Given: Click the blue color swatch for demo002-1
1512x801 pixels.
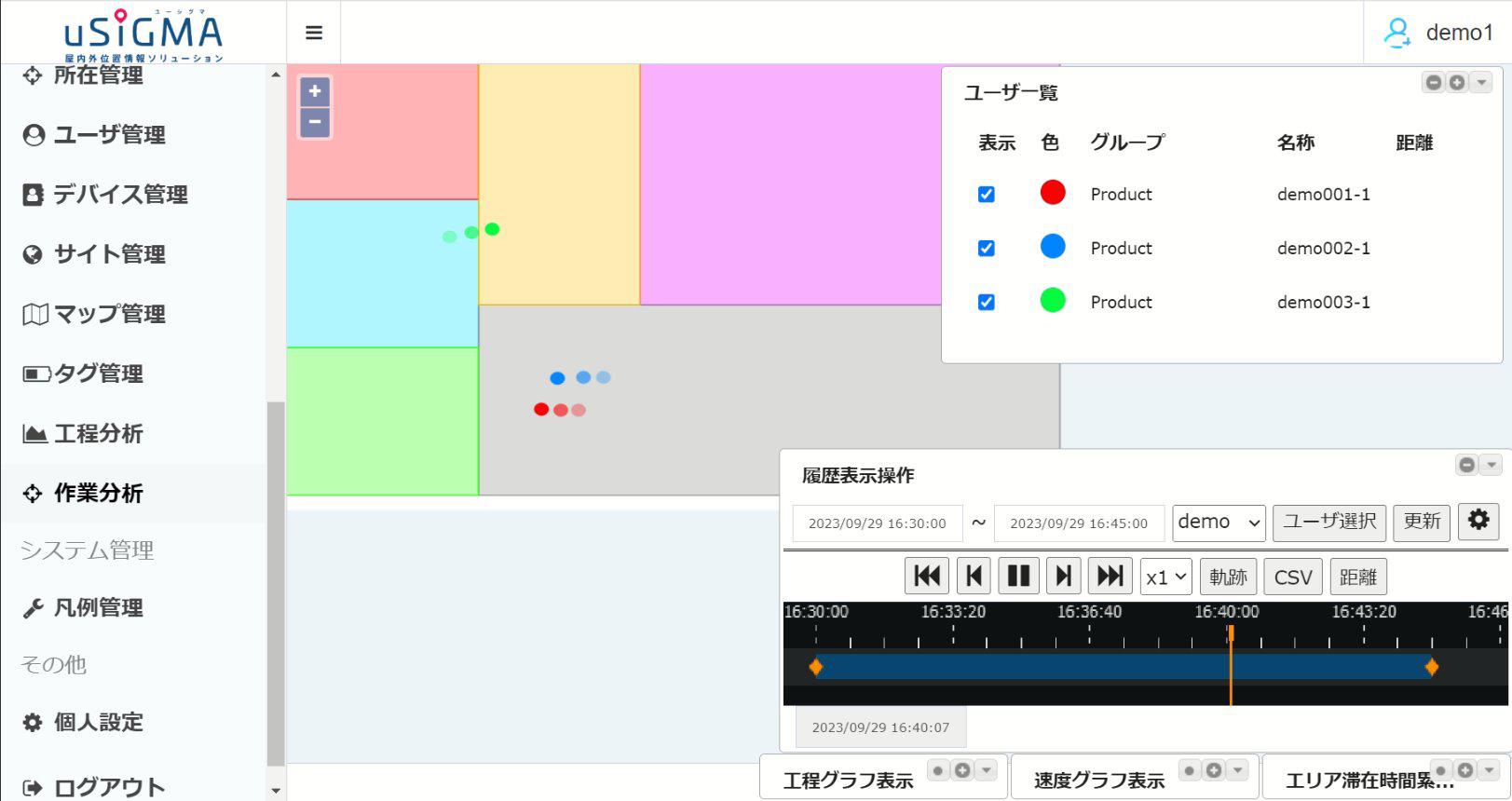Looking at the screenshot, I should point(1053,246).
